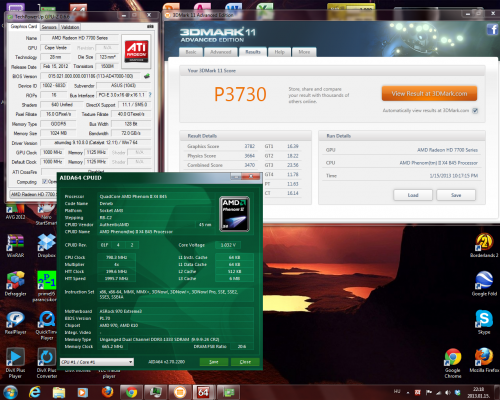This screenshot has height=400, width=500.
Task: Click the Windows Start button
Action: (11, 392)
